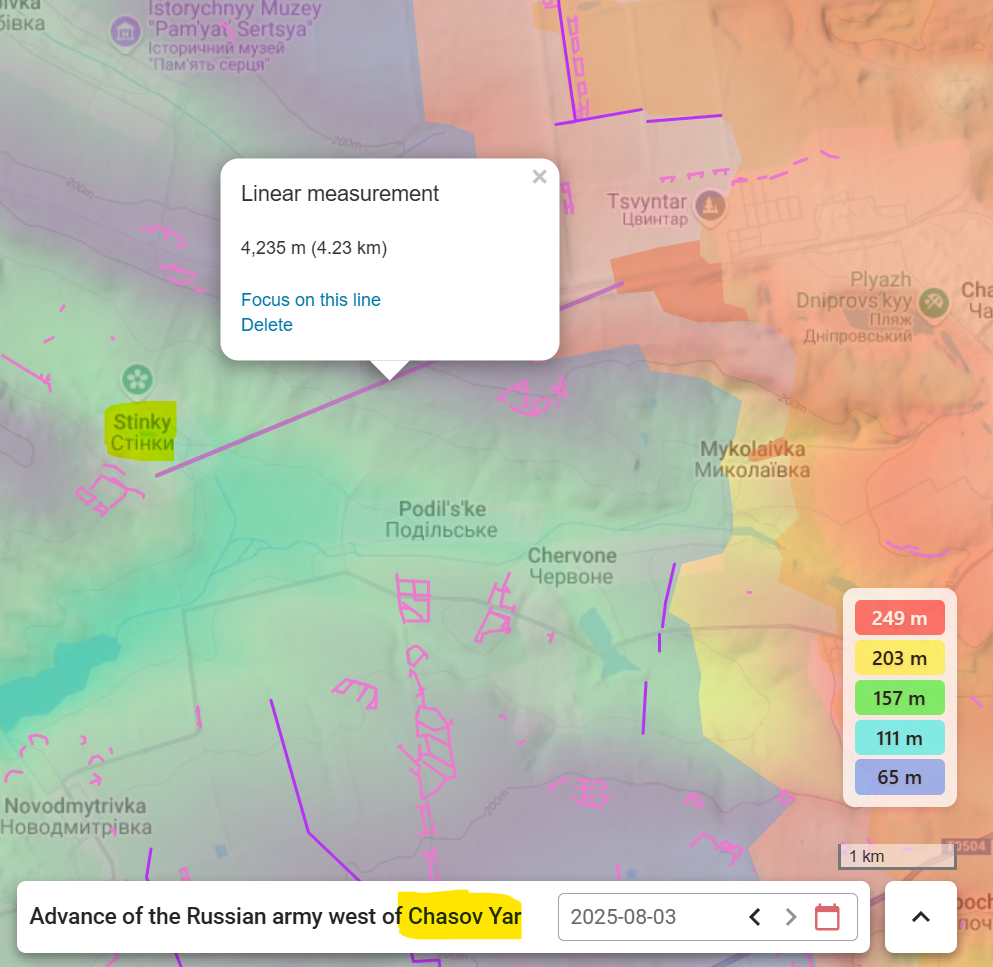The image size is (993, 967).
Task: Select the 111 m elevation legend swatch
Action: pyautogui.click(x=899, y=738)
